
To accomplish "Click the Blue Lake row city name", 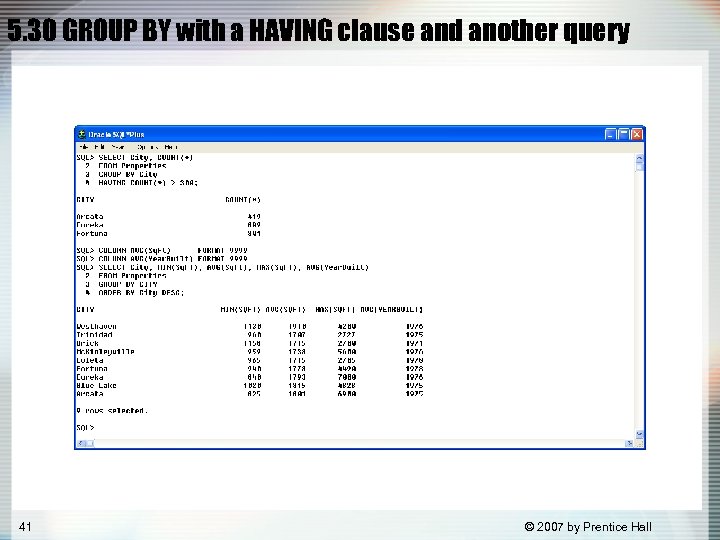I will pyautogui.click(x=96, y=386).
